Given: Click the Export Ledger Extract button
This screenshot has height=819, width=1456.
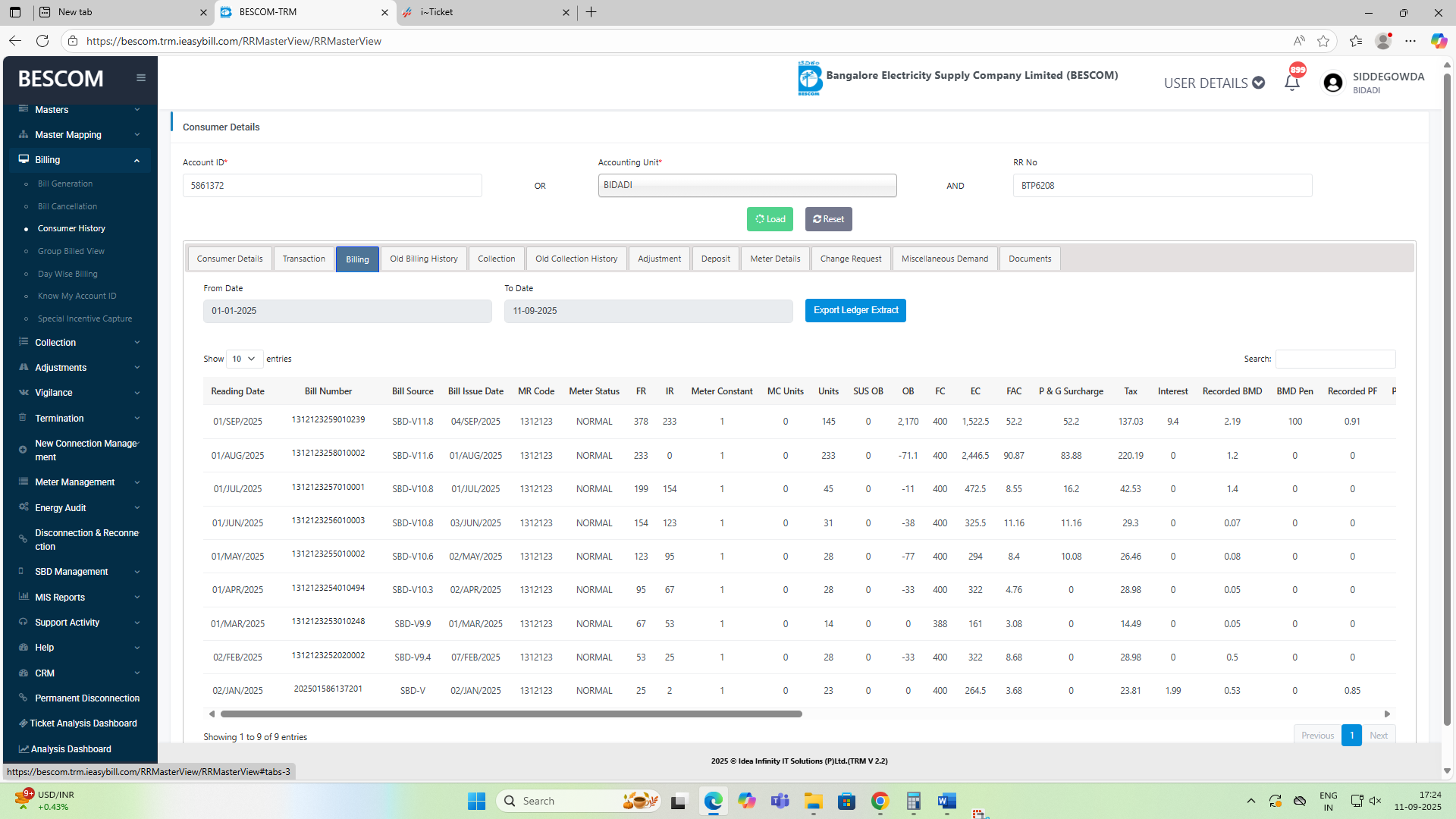Looking at the screenshot, I should point(855,310).
